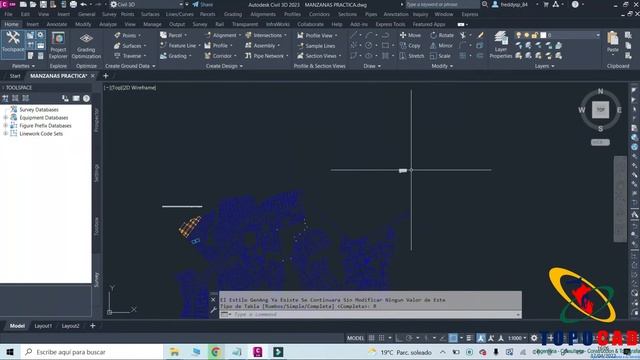Click the Share button
This screenshot has height=360, width=640.
coord(203,4)
